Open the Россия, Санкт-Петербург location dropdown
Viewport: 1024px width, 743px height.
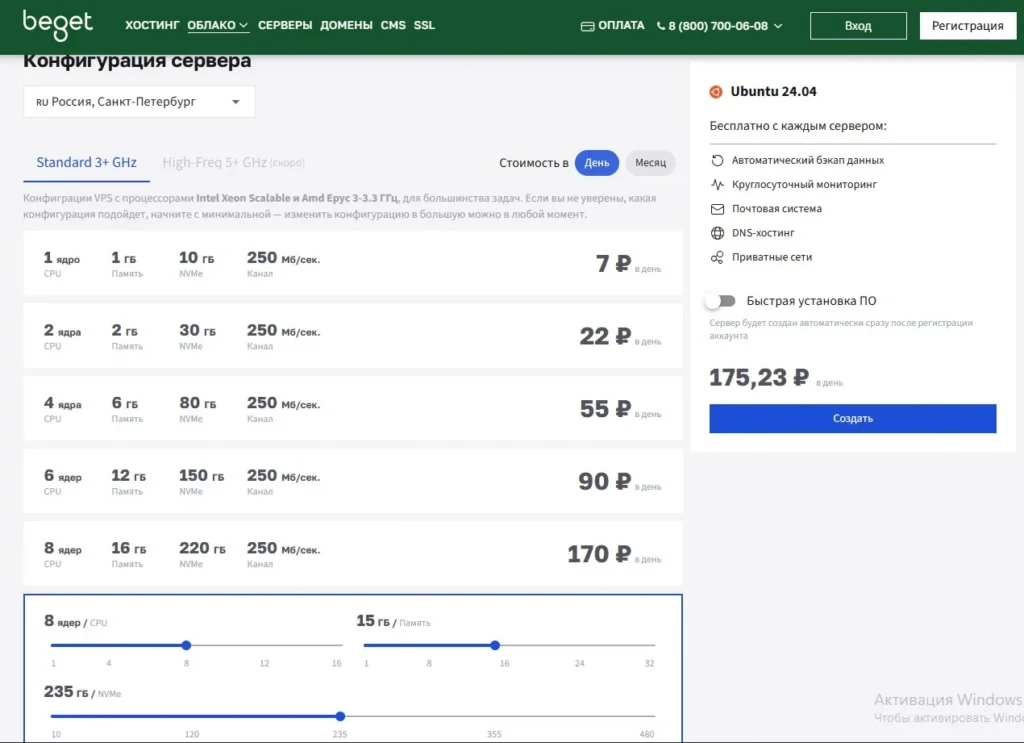pos(139,102)
